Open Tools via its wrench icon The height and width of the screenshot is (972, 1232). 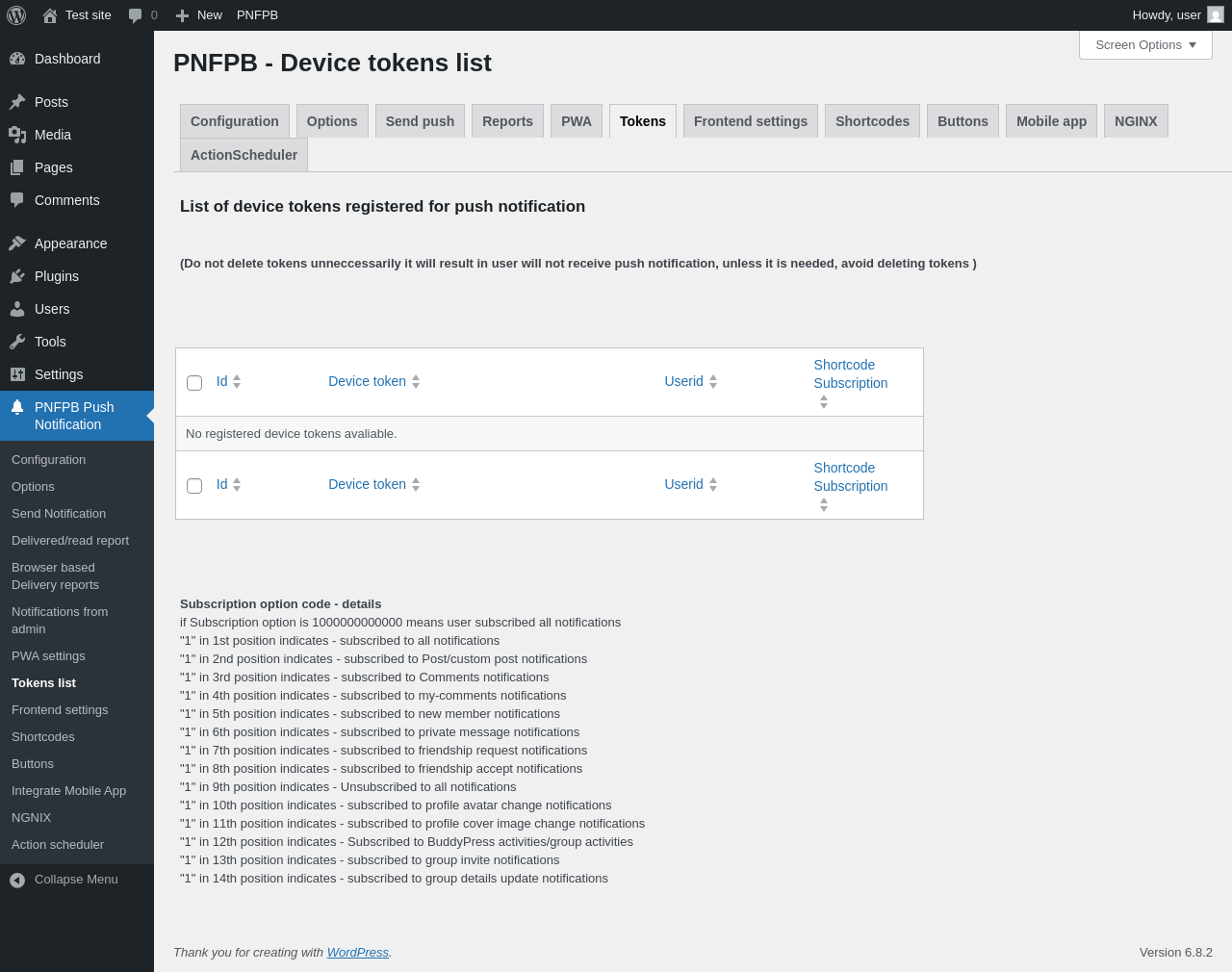pos(17,342)
